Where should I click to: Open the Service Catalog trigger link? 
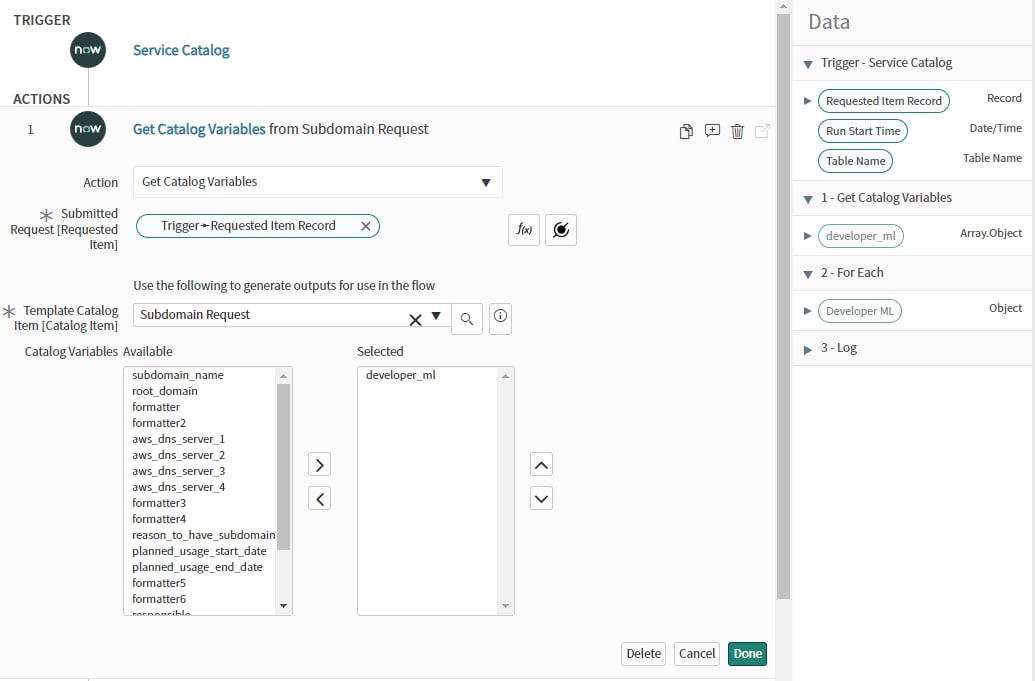coord(181,50)
